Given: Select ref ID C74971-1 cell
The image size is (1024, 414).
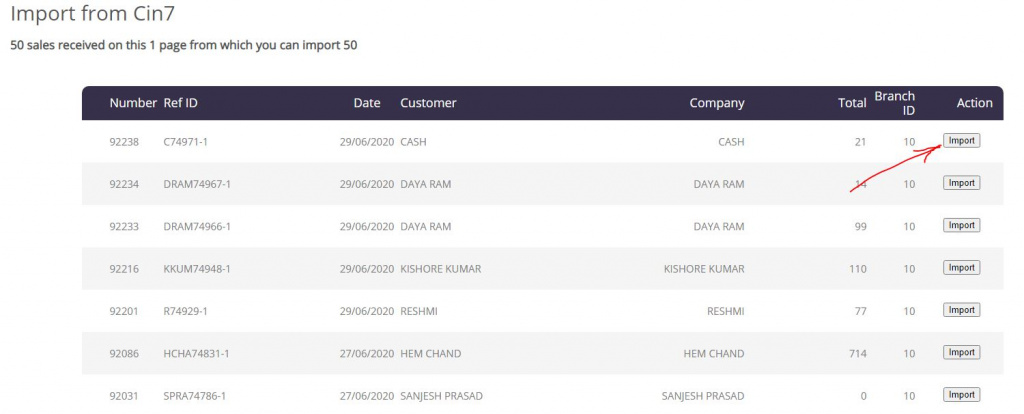Looking at the screenshot, I should (185, 142).
